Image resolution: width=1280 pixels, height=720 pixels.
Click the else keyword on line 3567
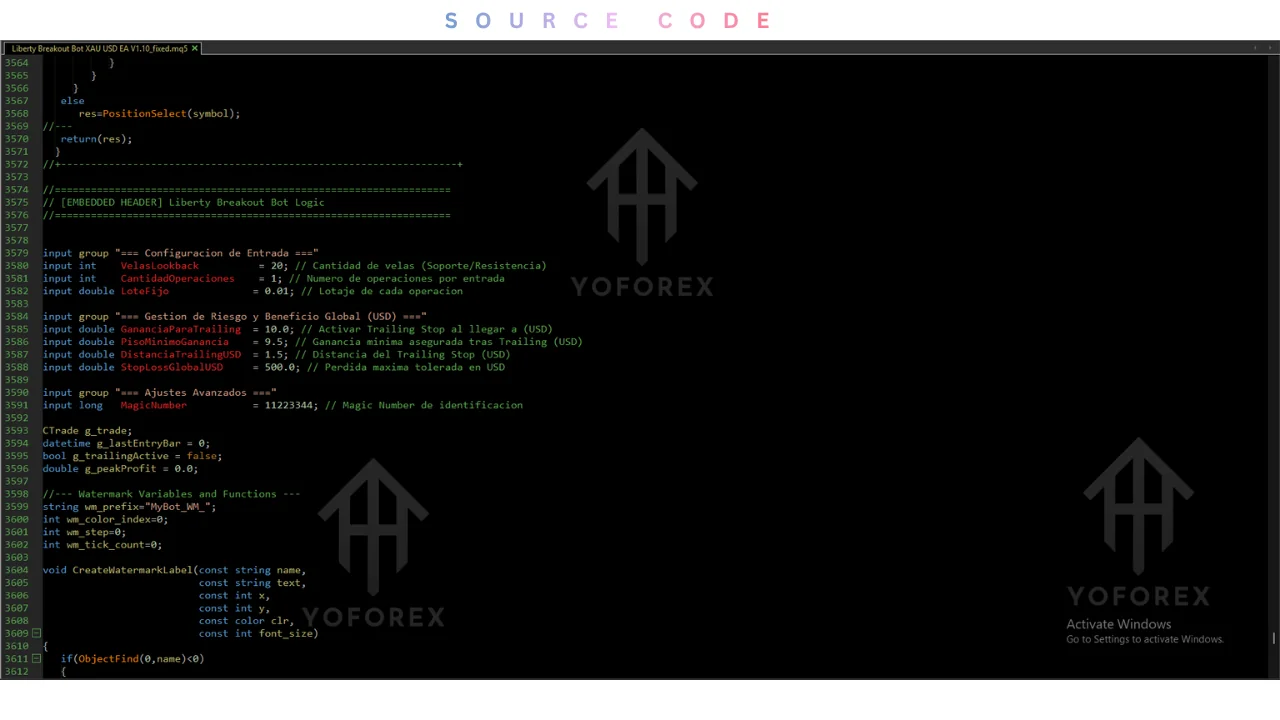pyautogui.click(x=73, y=101)
